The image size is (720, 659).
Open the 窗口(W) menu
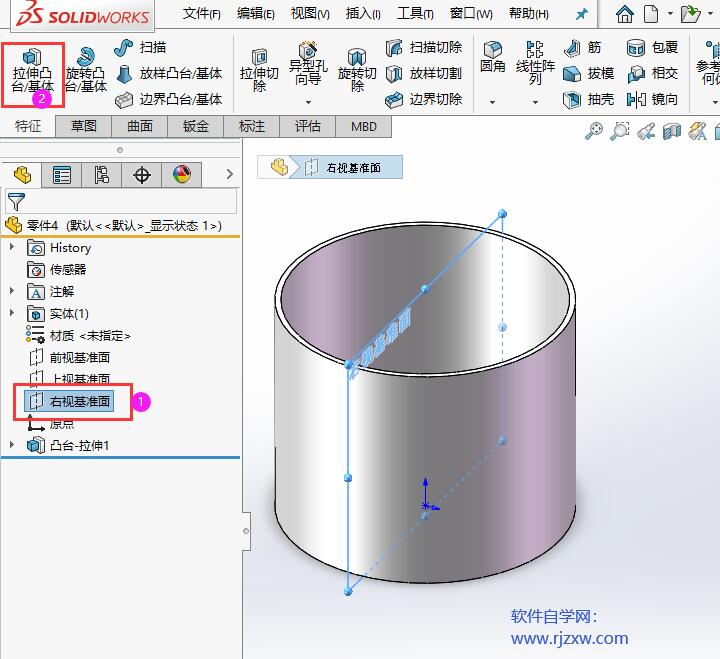click(x=471, y=14)
